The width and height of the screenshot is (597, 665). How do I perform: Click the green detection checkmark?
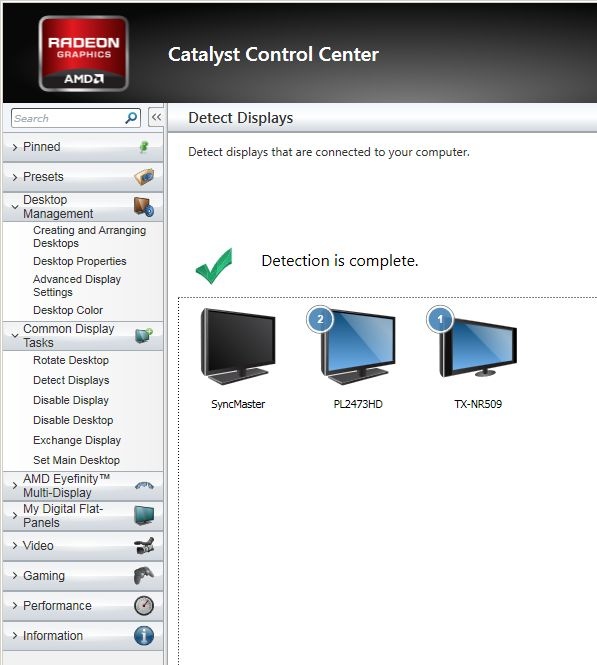(x=214, y=266)
